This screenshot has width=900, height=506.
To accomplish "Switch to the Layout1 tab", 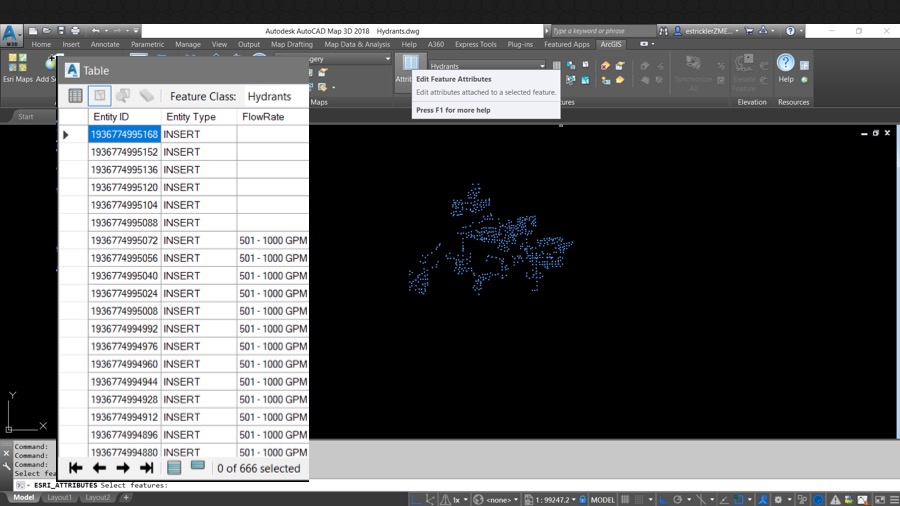I will [60, 497].
